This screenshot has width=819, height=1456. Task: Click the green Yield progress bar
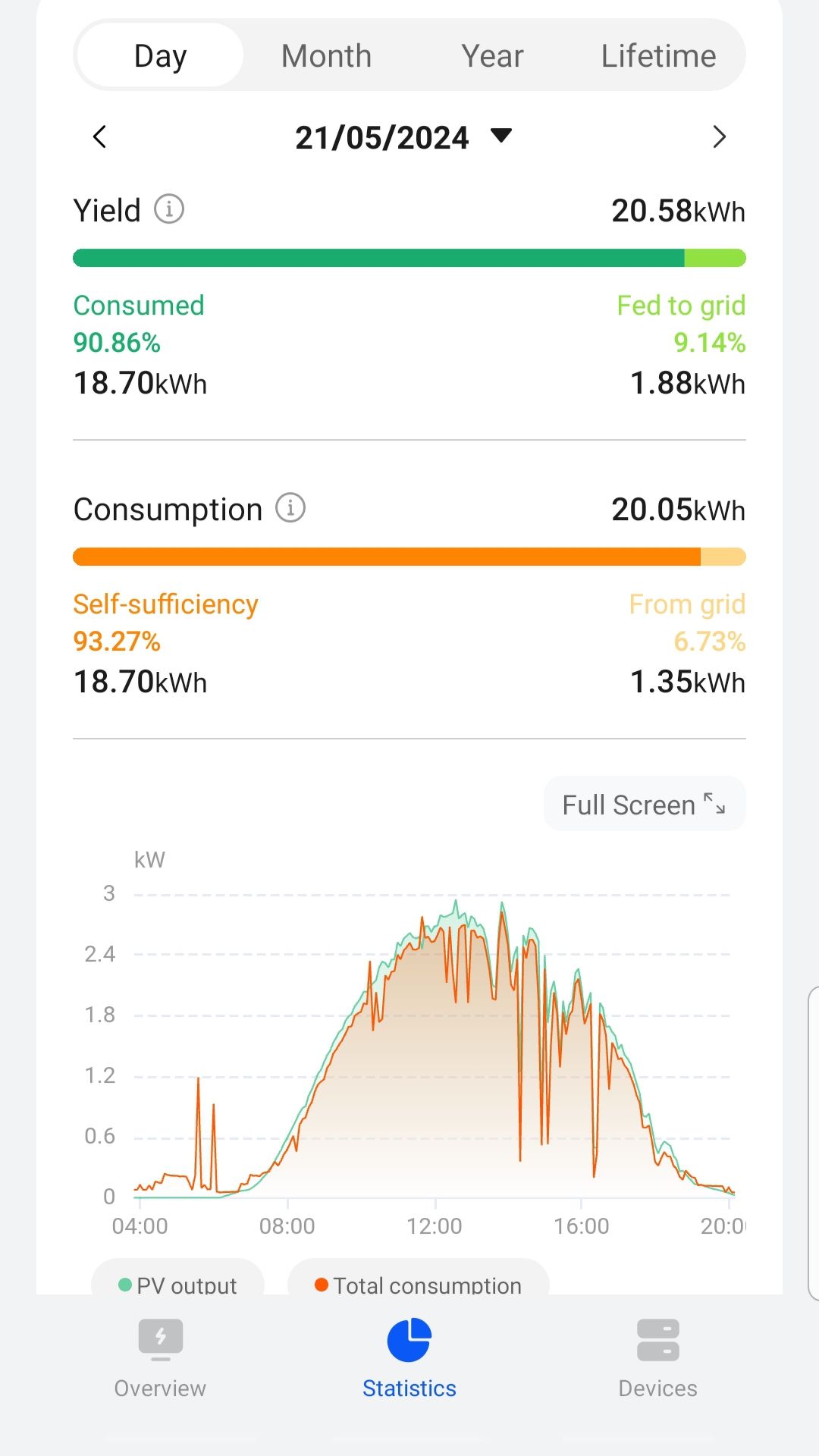pos(379,258)
